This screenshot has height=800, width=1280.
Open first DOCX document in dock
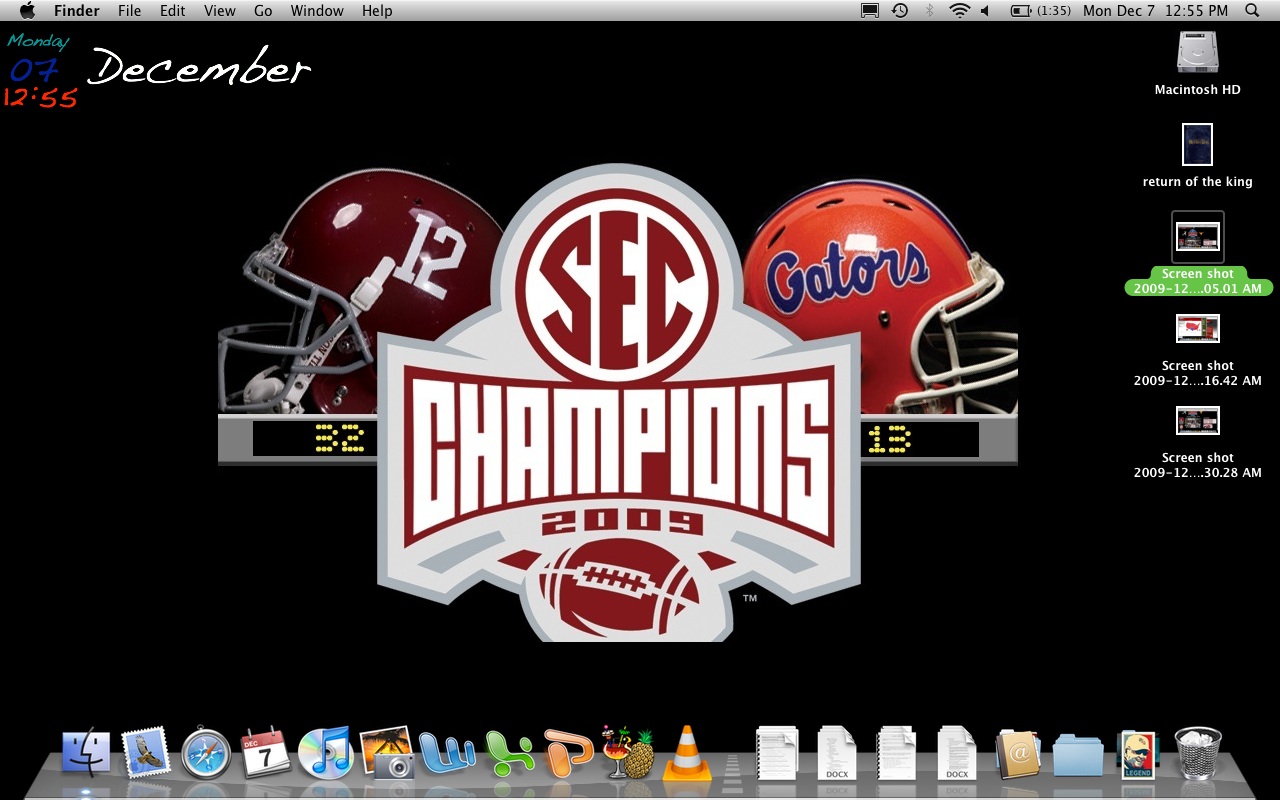pyautogui.click(x=837, y=753)
